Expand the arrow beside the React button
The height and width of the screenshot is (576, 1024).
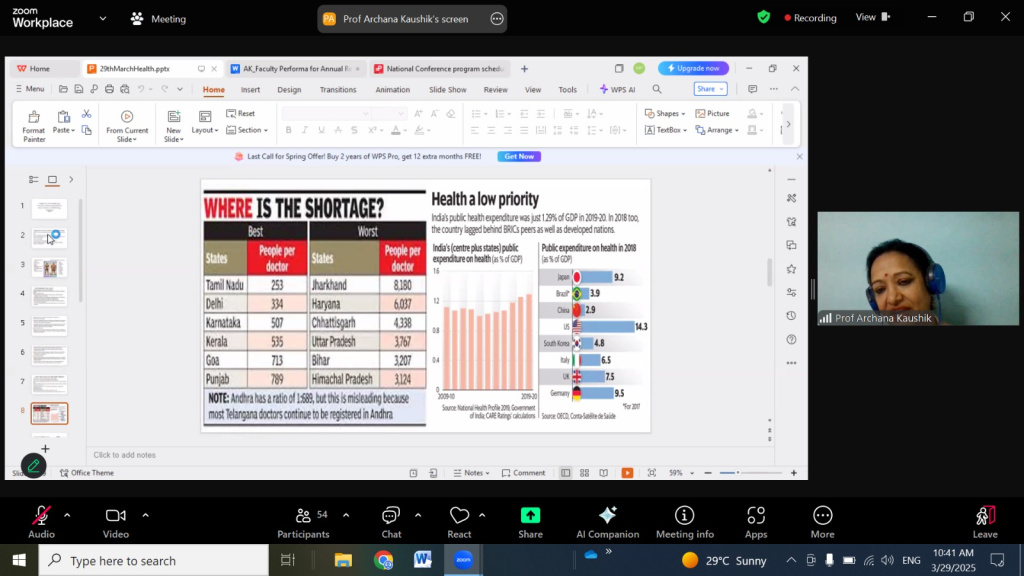pyautogui.click(x=482, y=515)
